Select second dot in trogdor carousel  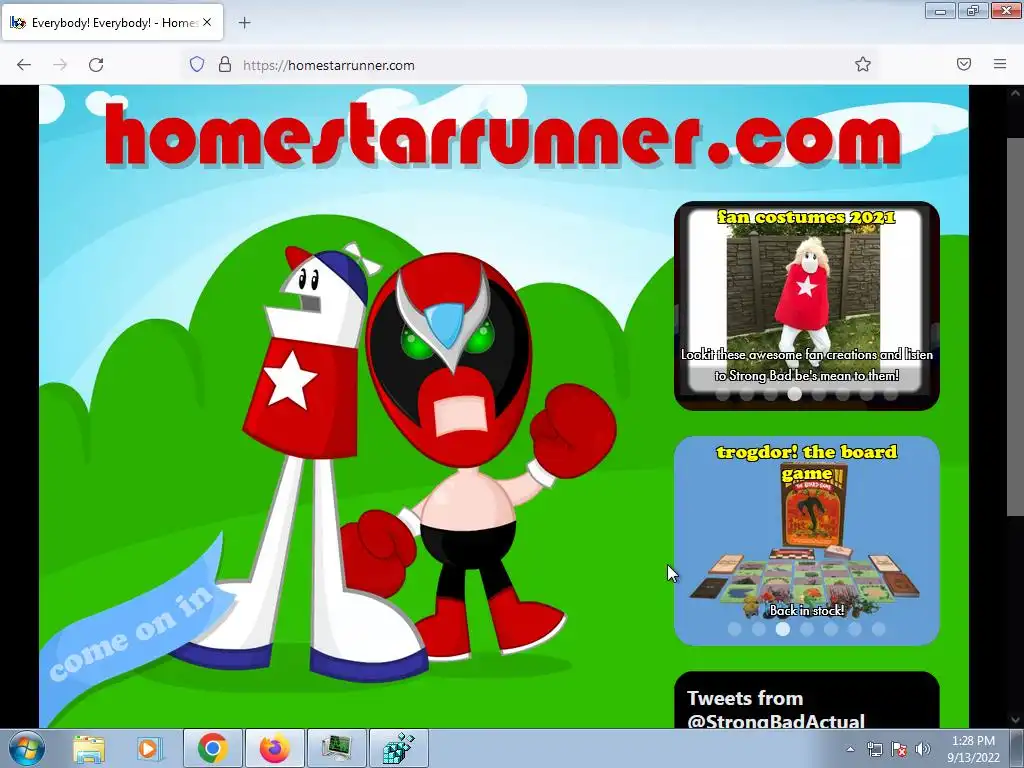(759, 629)
